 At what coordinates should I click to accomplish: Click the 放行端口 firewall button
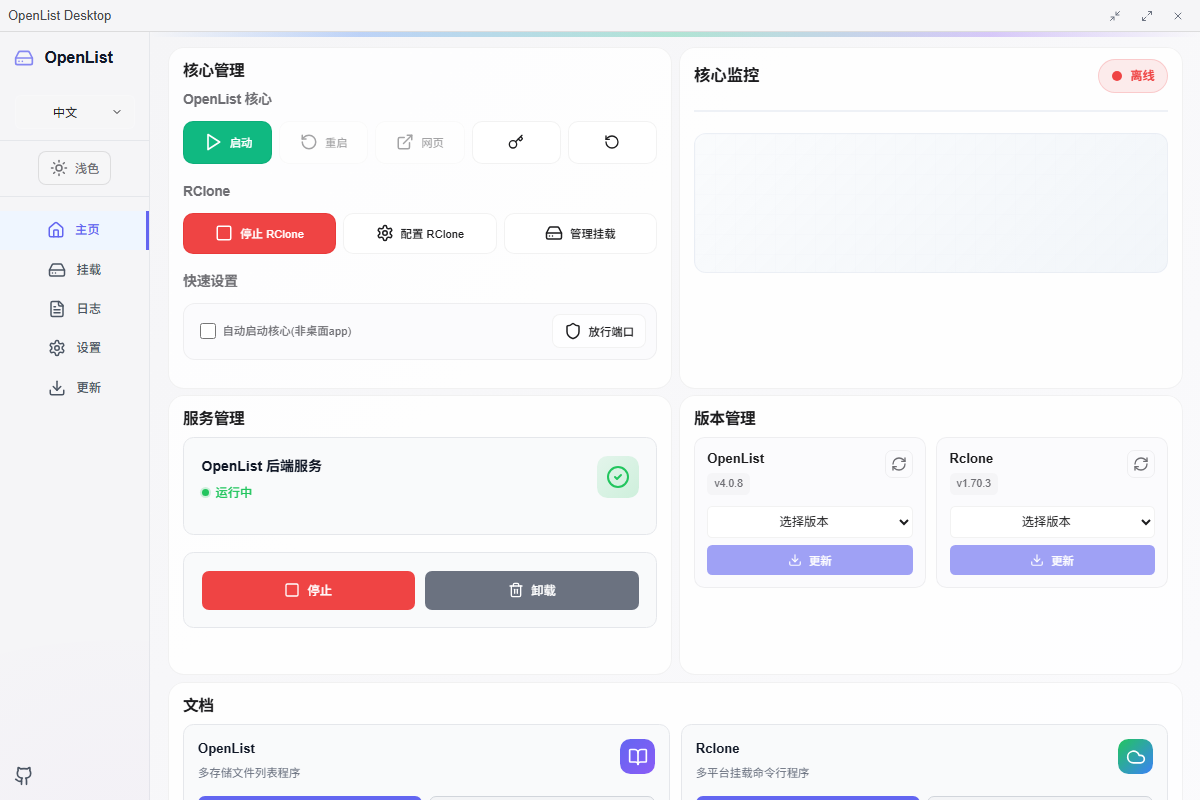point(599,331)
